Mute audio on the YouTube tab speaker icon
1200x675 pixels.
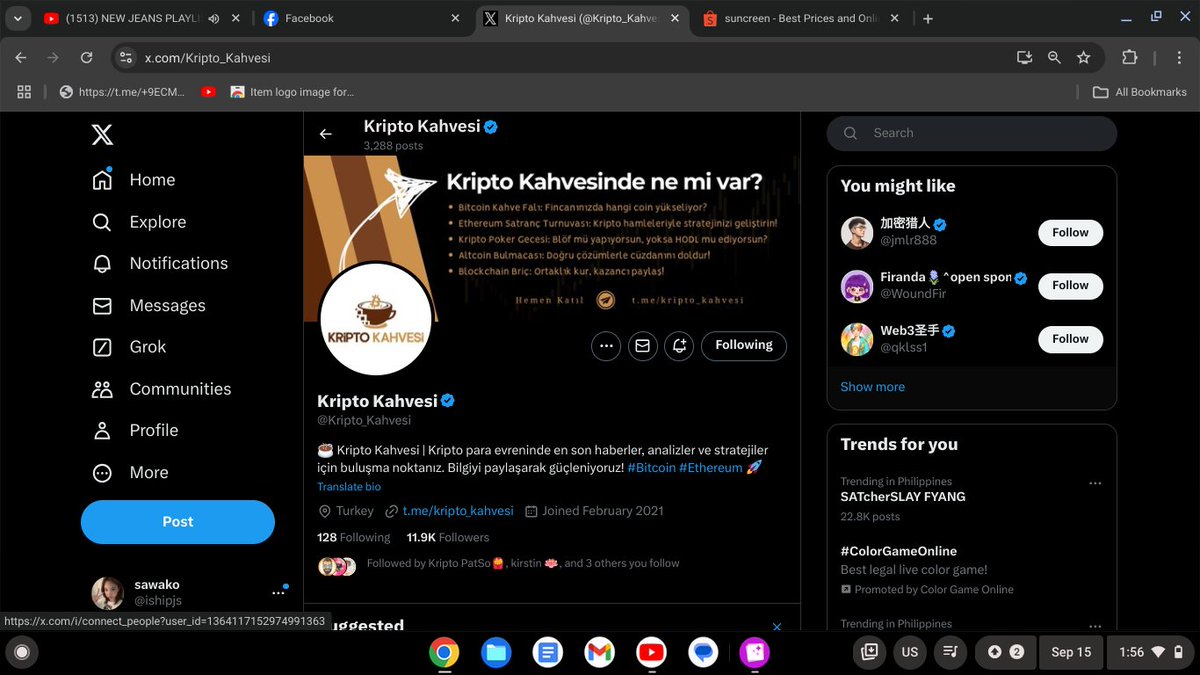(213, 18)
